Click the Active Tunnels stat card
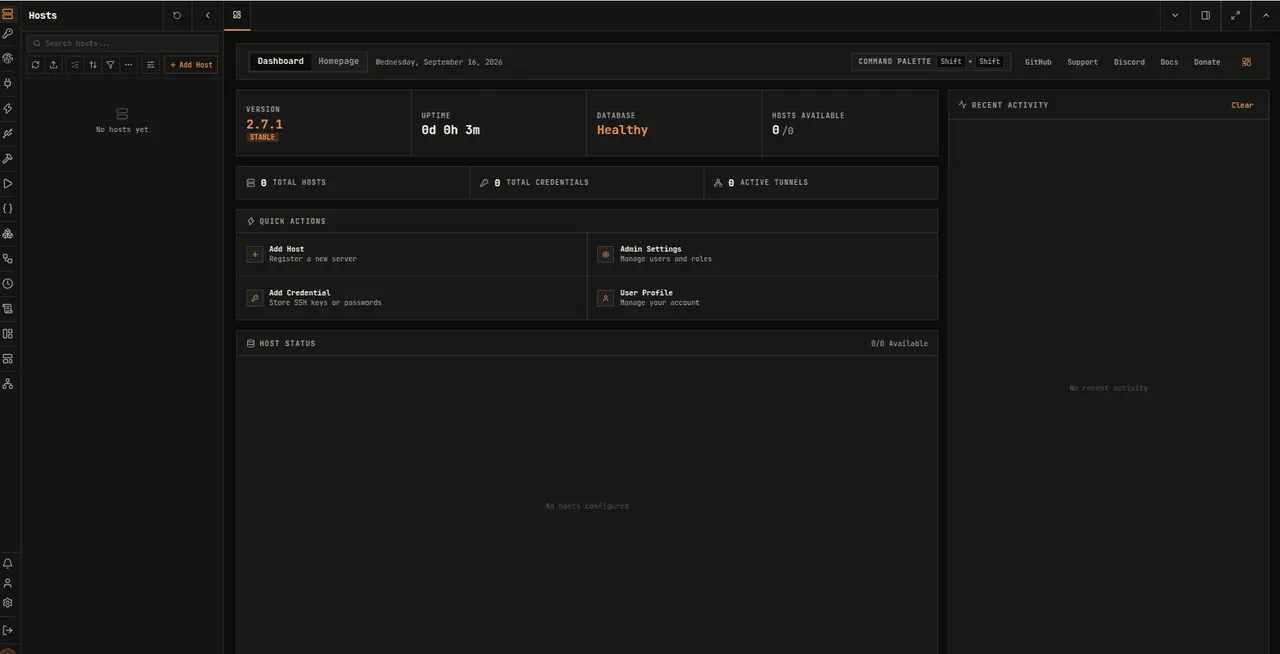The image size is (1280, 654). coord(821,183)
